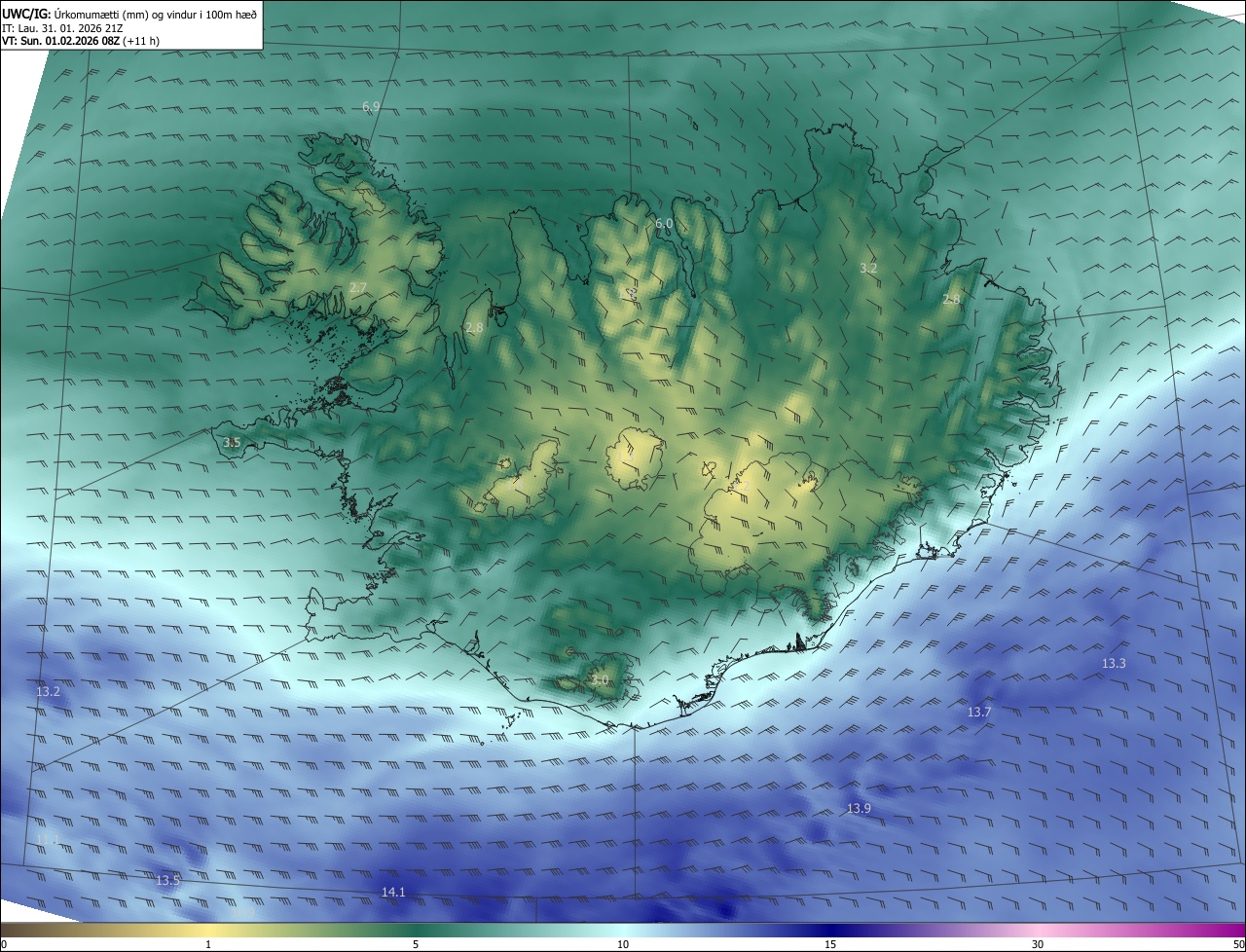This screenshot has height=952, width=1246.
Task: Click the '15' tick label on the color scale
Action: [x=830, y=944]
